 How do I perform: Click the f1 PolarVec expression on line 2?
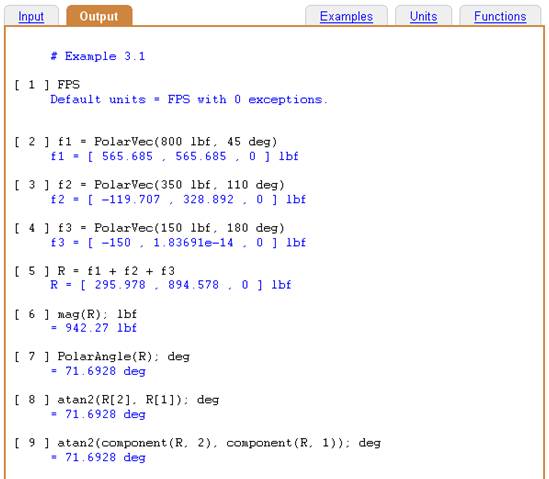[x=167, y=142]
